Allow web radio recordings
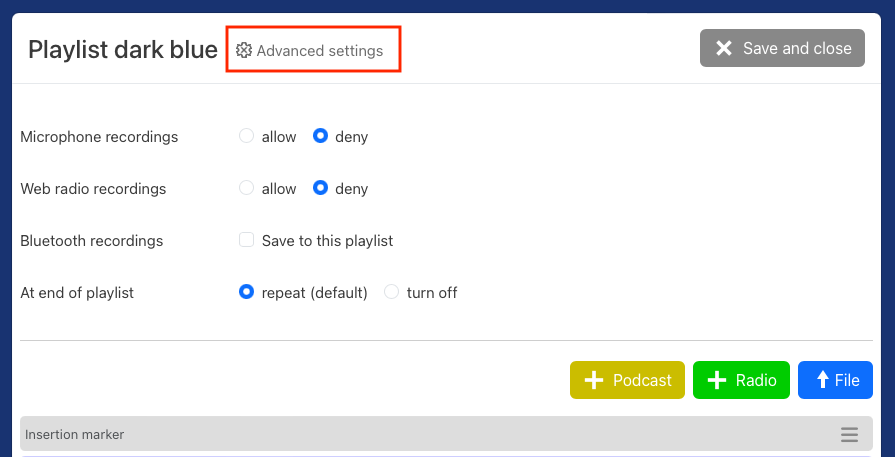 (x=247, y=189)
